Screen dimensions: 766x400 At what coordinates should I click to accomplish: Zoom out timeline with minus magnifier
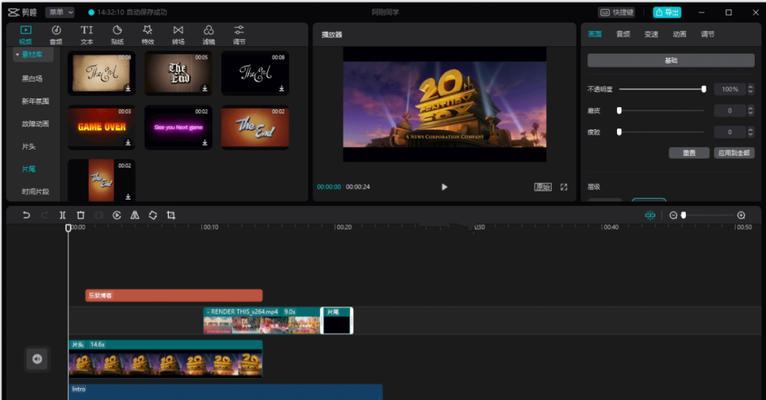pos(673,215)
